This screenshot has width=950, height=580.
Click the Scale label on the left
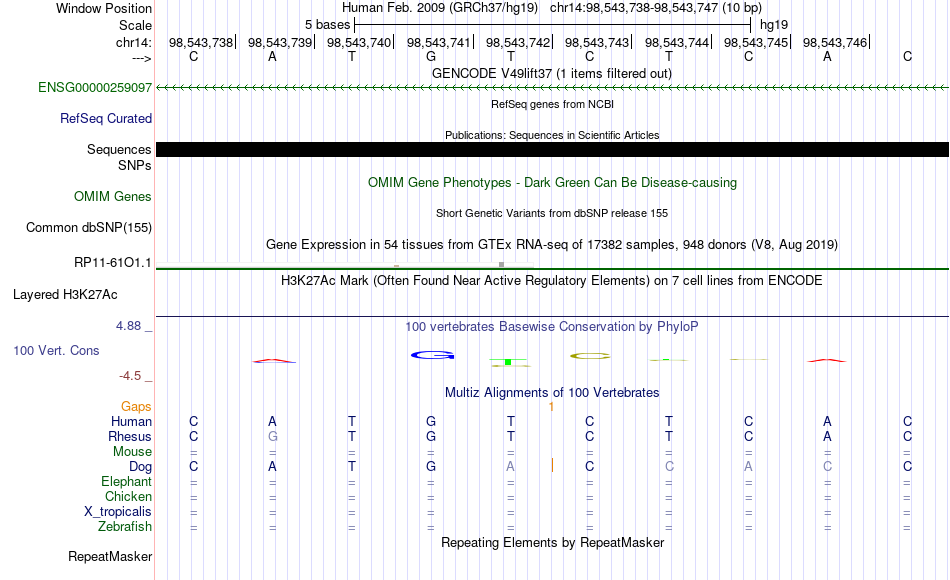click(x=135, y=25)
